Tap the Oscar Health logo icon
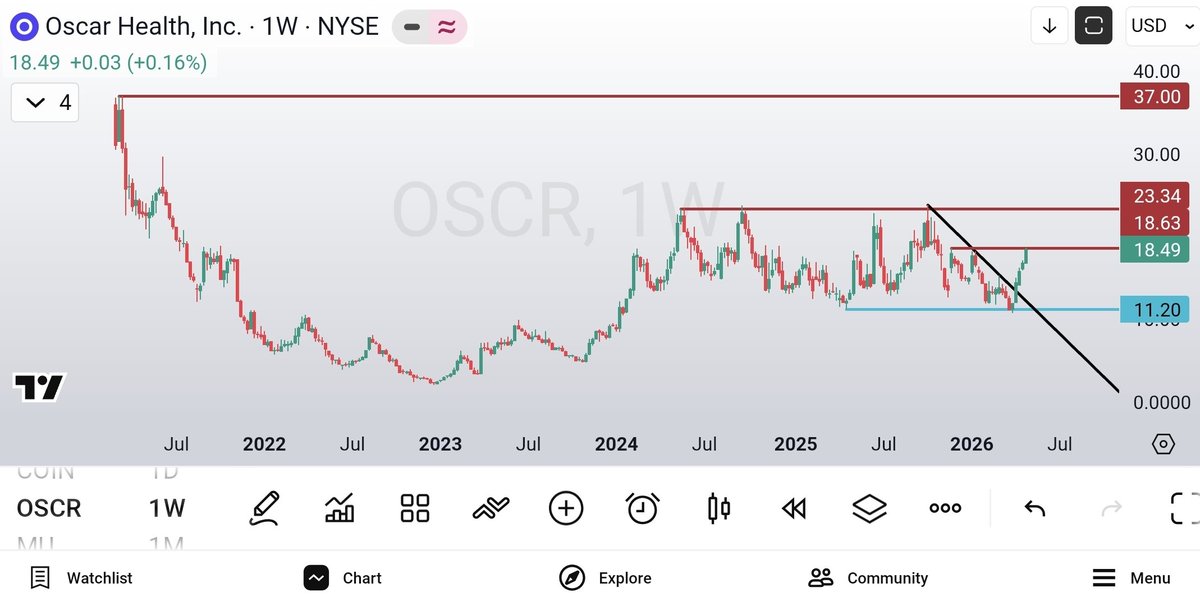Image resolution: width=1200 pixels, height=606 pixels. click(23, 27)
